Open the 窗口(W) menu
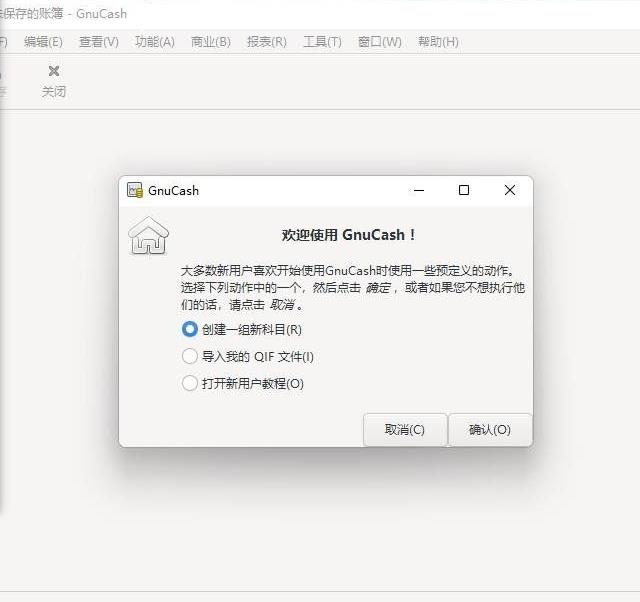 [x=379, y=42]
